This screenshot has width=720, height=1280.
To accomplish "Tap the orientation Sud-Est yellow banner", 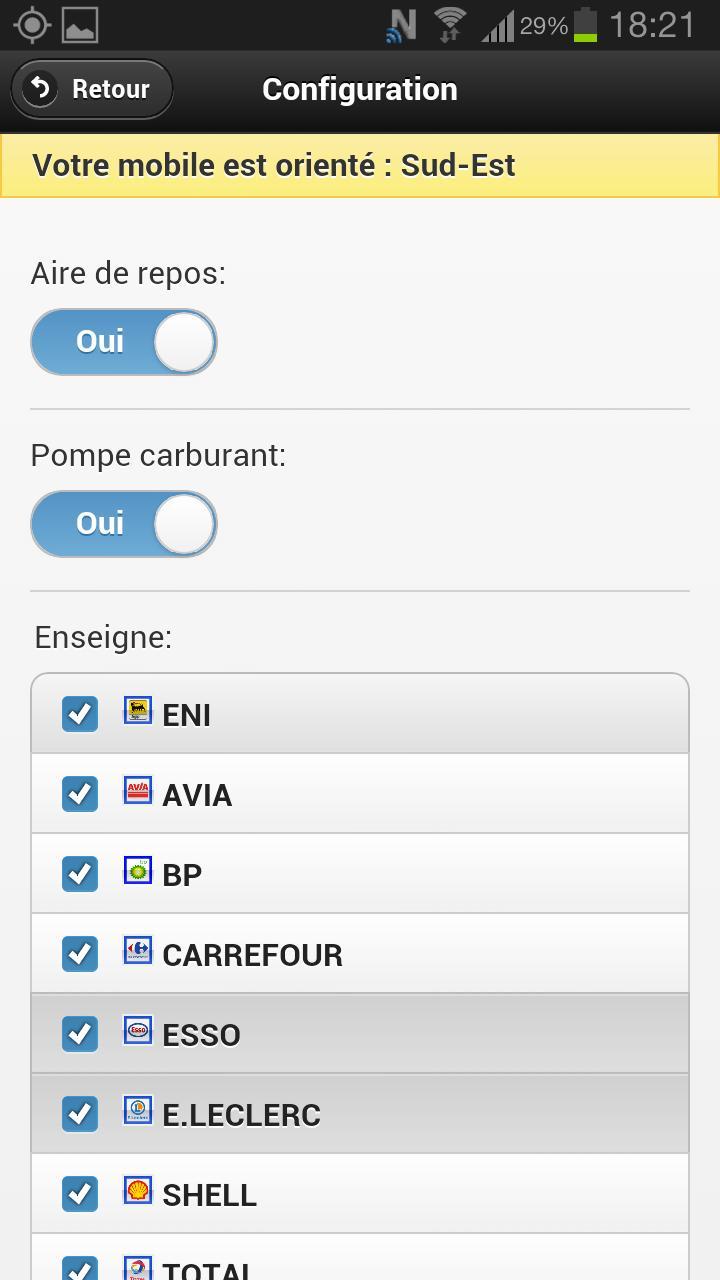I will coord(360,166).
